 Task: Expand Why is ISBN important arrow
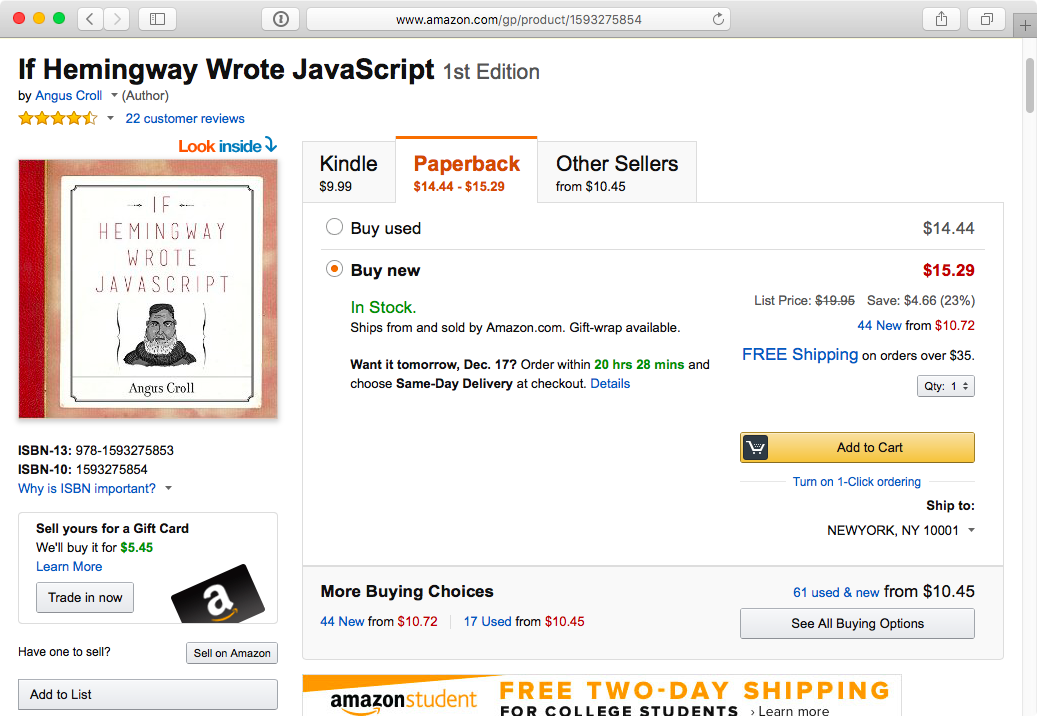point(169,488)
